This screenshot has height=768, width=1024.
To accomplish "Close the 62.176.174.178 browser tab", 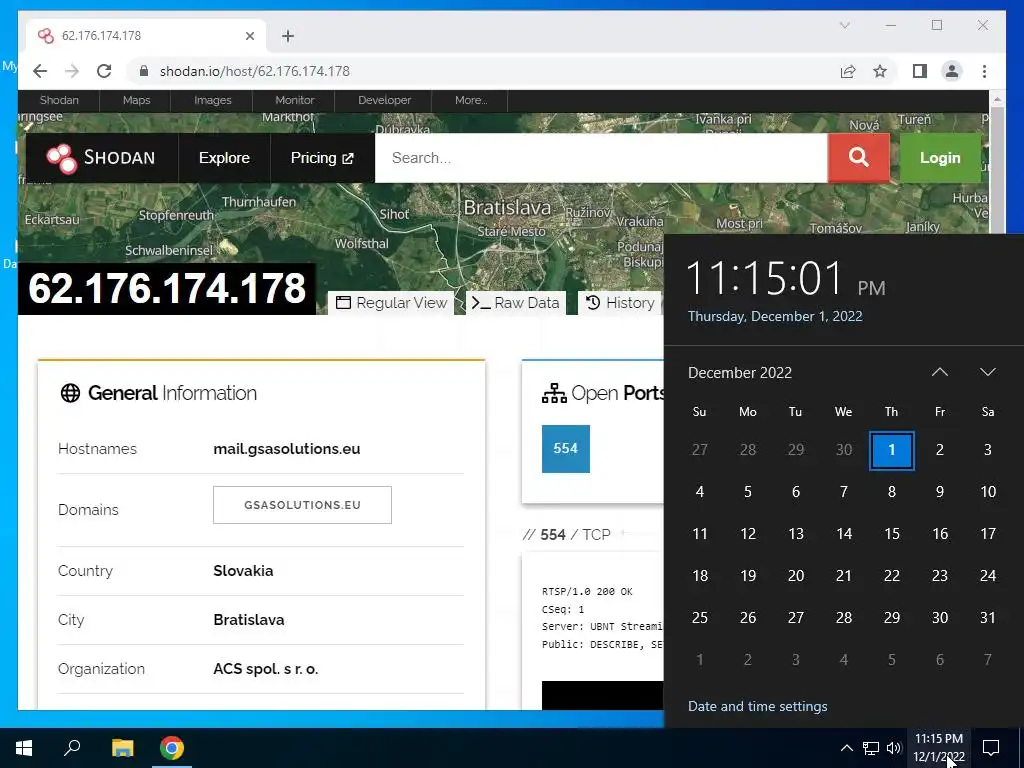I will click(249, 36).
